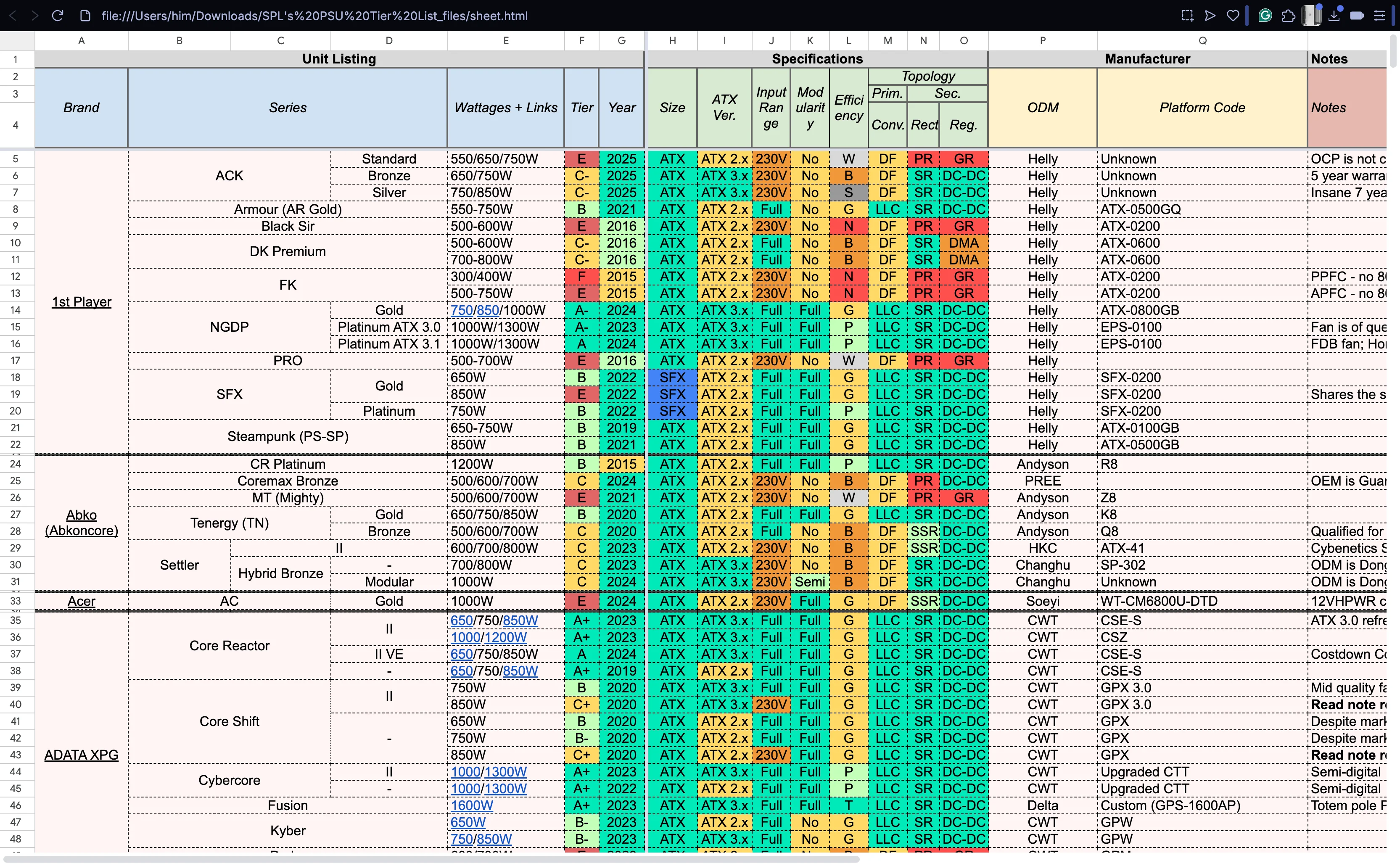
Task: Click the forward navigation arrow
Action: (34, 16)
